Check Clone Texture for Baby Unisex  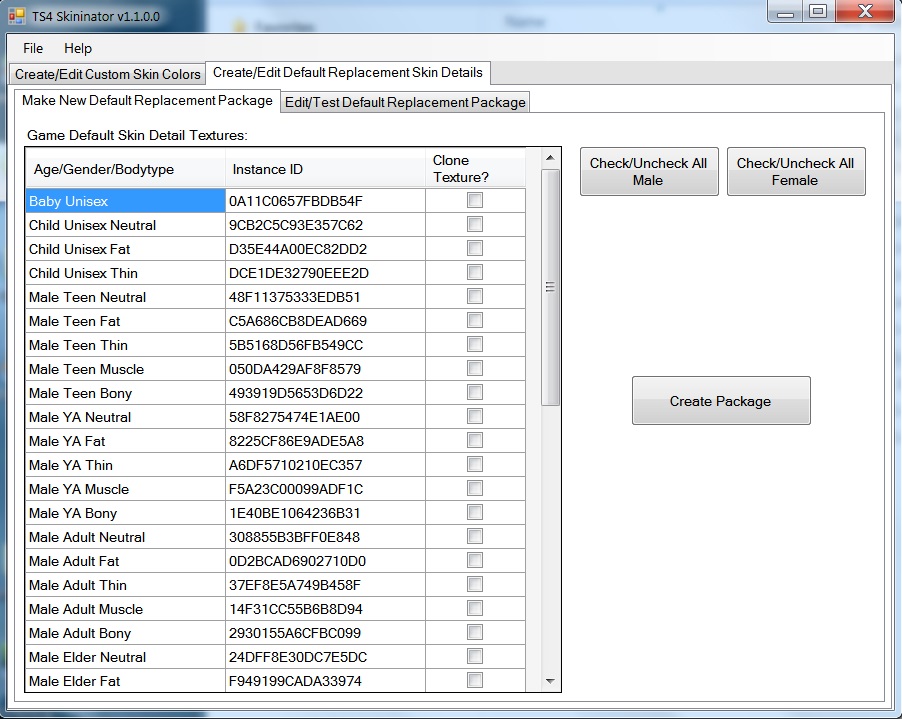tap(475, 200)
